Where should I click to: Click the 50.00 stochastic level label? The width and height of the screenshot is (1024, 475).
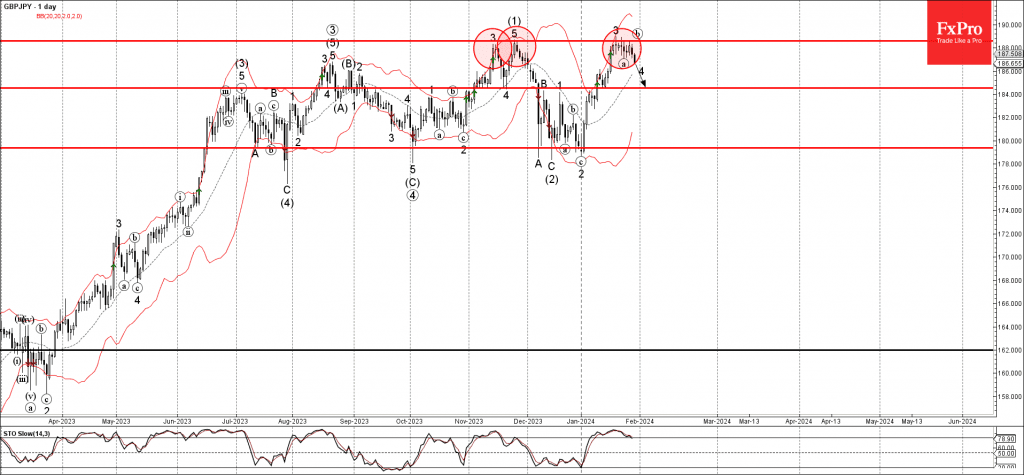point(1006,451)
